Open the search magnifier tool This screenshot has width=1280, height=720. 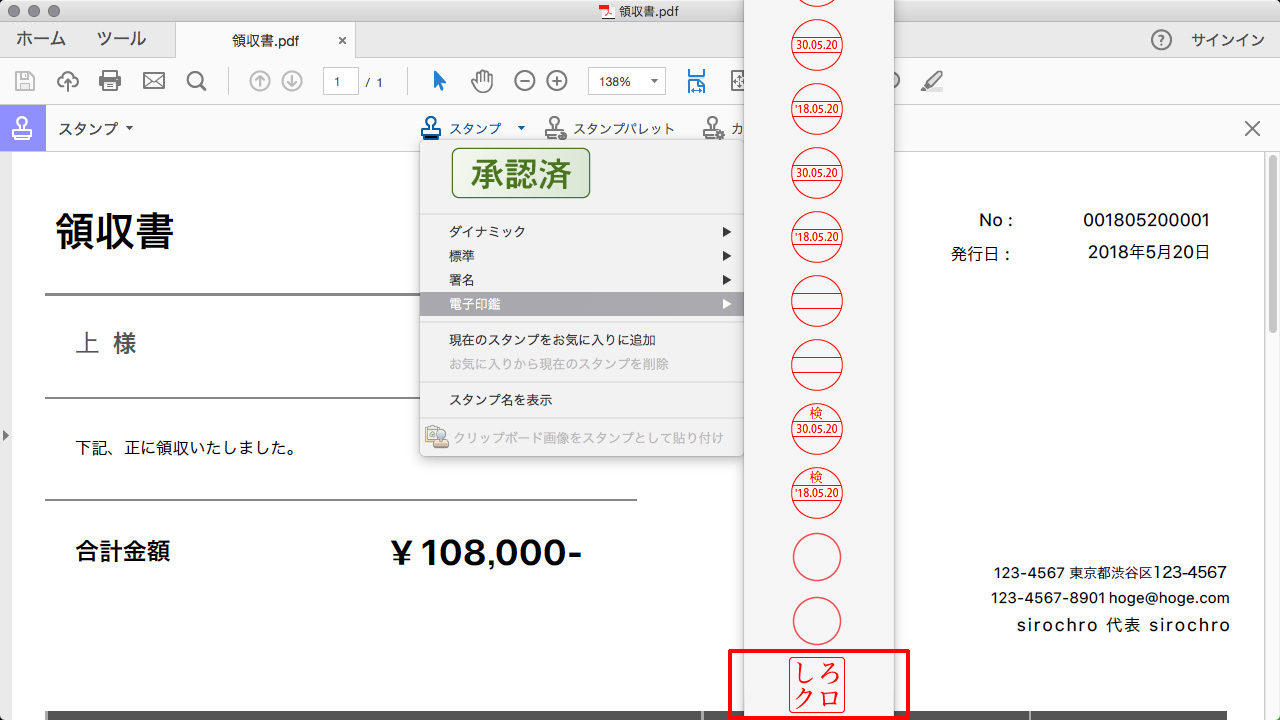coord(197,81)
